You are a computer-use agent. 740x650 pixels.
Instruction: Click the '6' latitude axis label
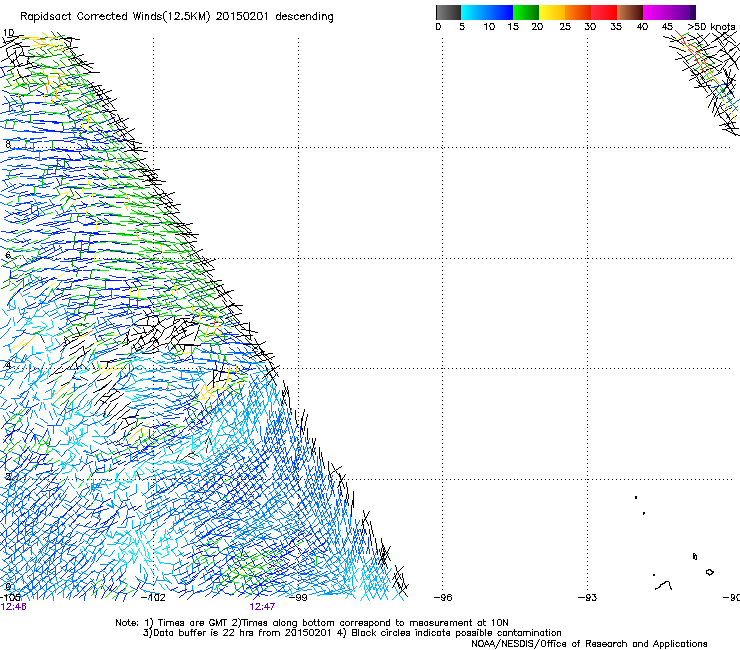[x=8, y=255]
